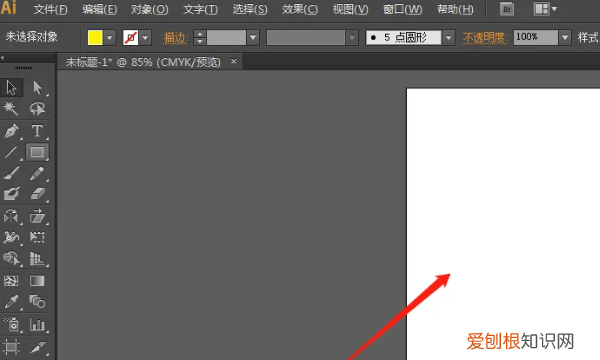Open the 选择(S) menu
The image size is (600, 360).
tap(250, 9)
